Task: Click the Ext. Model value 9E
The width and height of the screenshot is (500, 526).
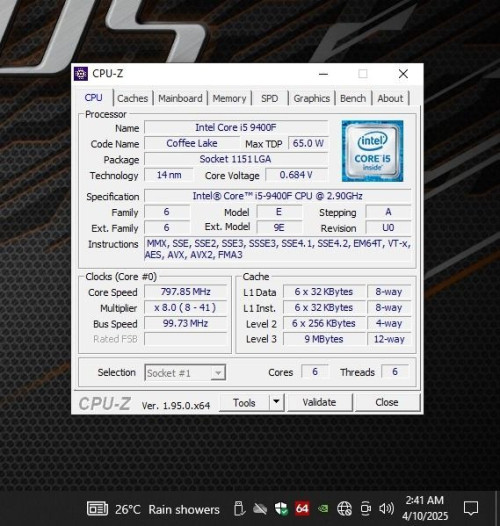Action: [x=279, y=228]
